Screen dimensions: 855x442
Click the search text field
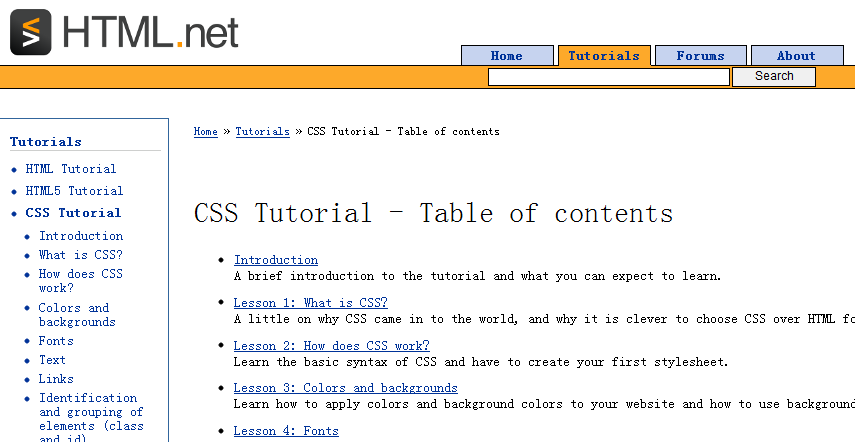pos(608,77)
